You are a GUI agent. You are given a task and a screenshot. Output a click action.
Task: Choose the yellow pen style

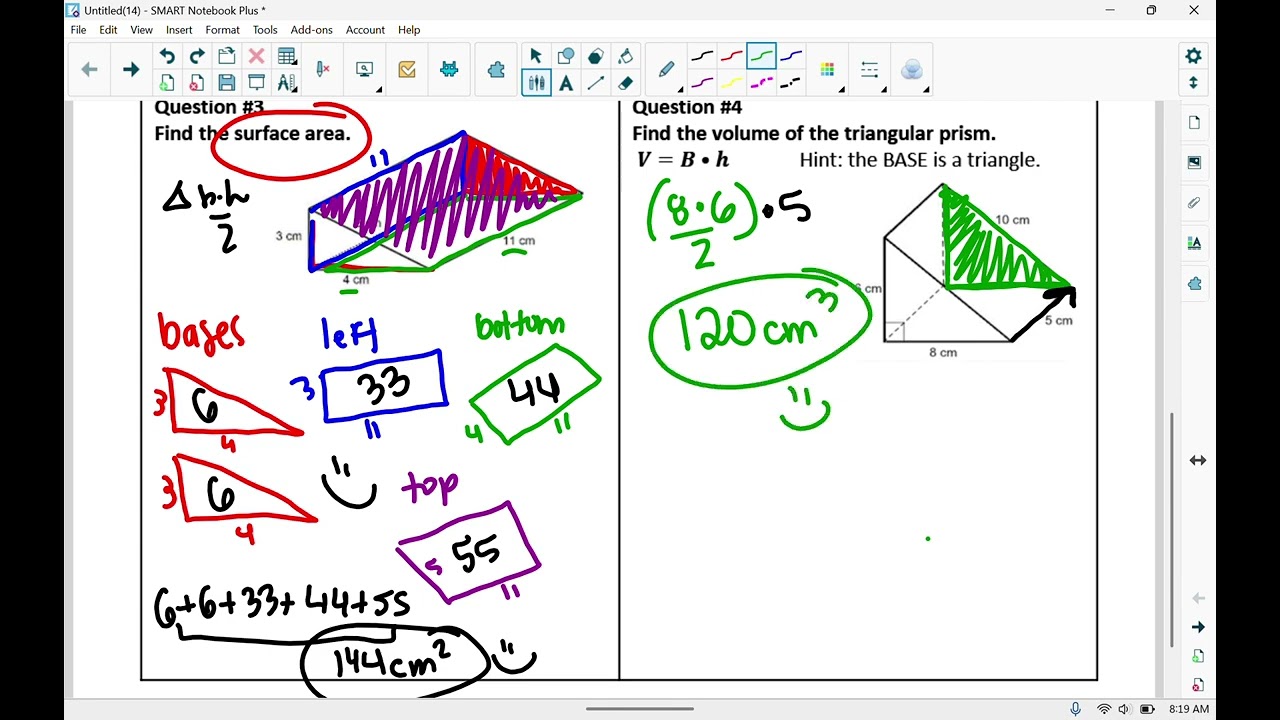[732, 83]
